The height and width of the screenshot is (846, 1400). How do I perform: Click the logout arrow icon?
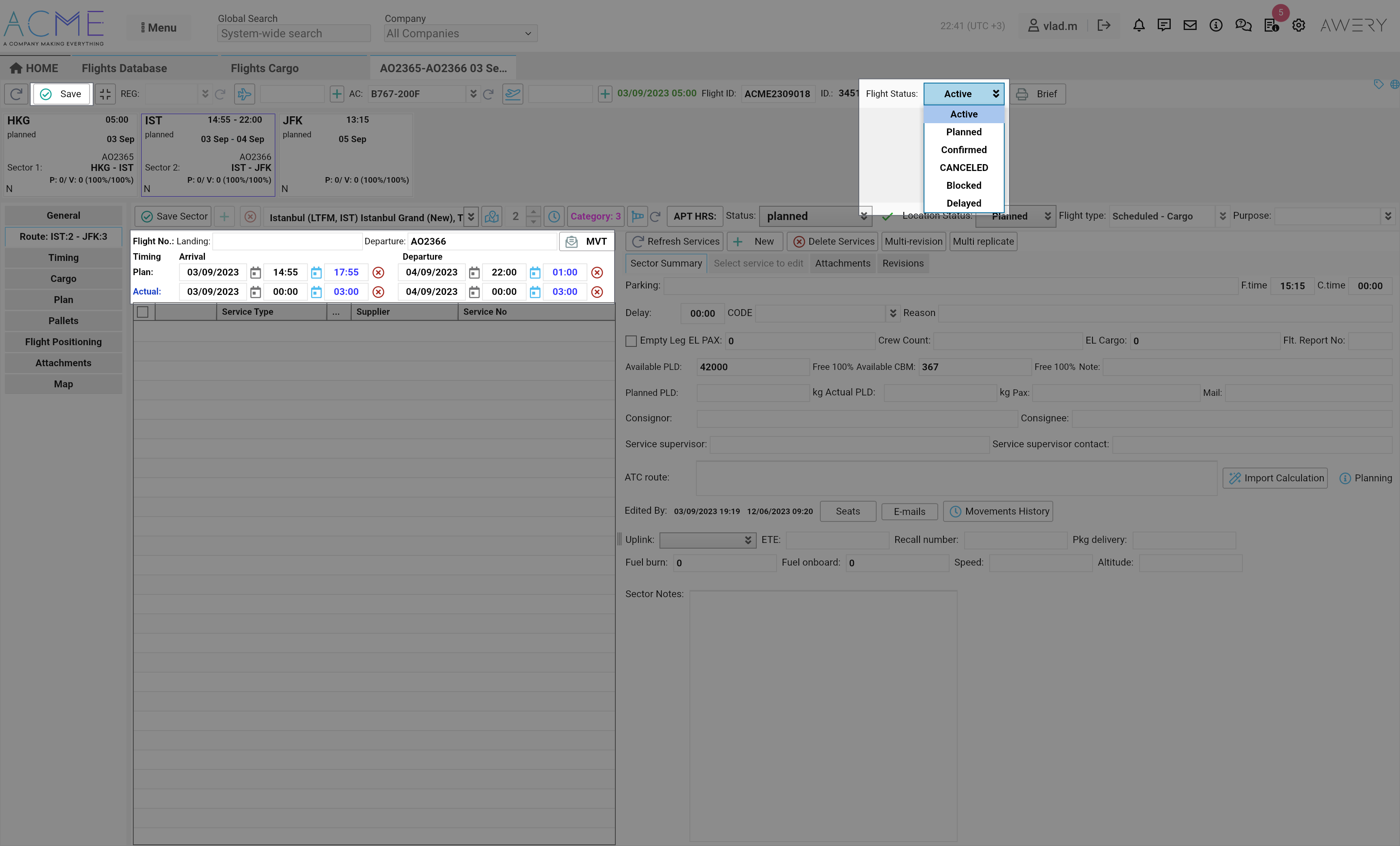(x=1103, y=25)
